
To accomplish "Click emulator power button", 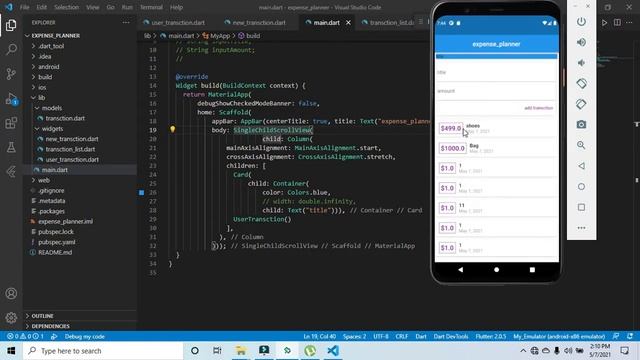I will 581,22.
